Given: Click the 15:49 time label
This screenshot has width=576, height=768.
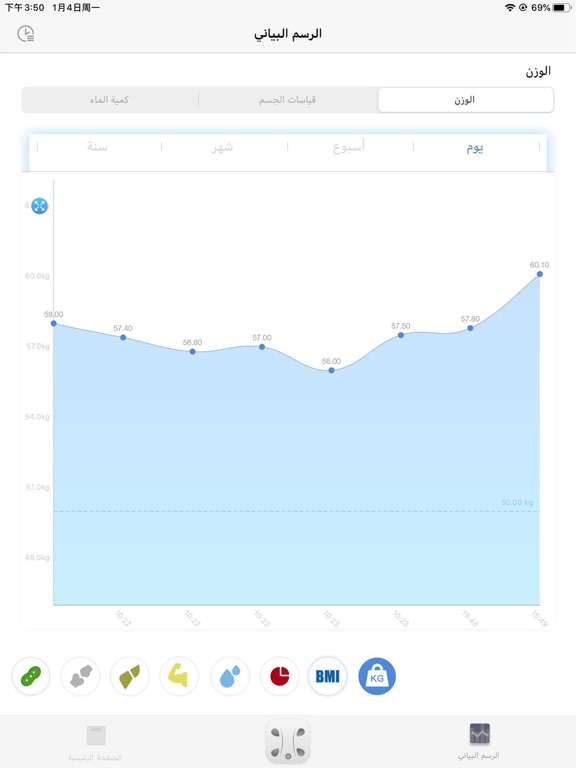Looking at the screenshot, I should click(x=539, y=619).
